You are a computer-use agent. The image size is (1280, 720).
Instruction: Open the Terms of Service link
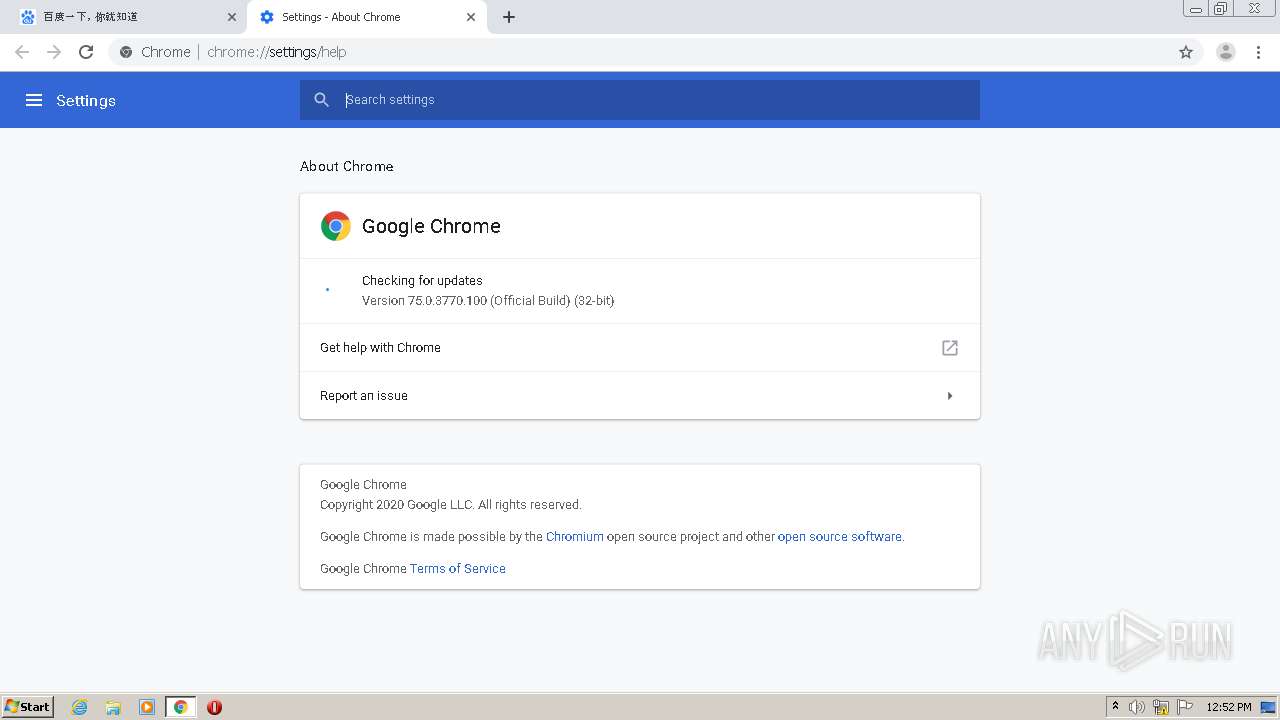pyautogui.click(x=458, y=569)
